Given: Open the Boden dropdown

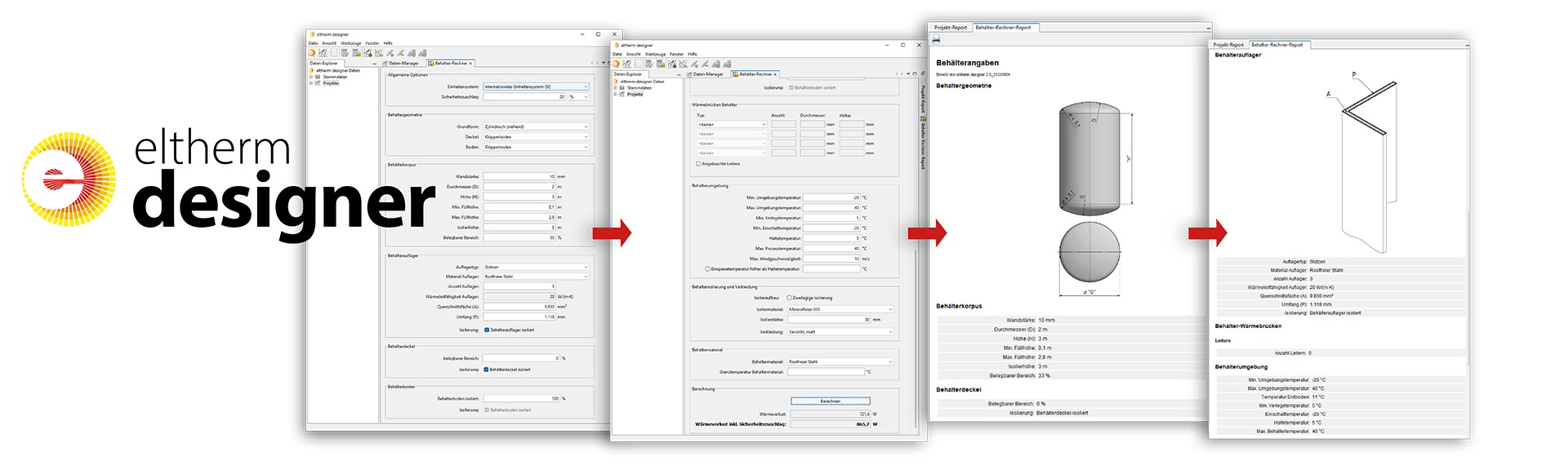Looking at the screenshot, I should [x=536, y=147].
